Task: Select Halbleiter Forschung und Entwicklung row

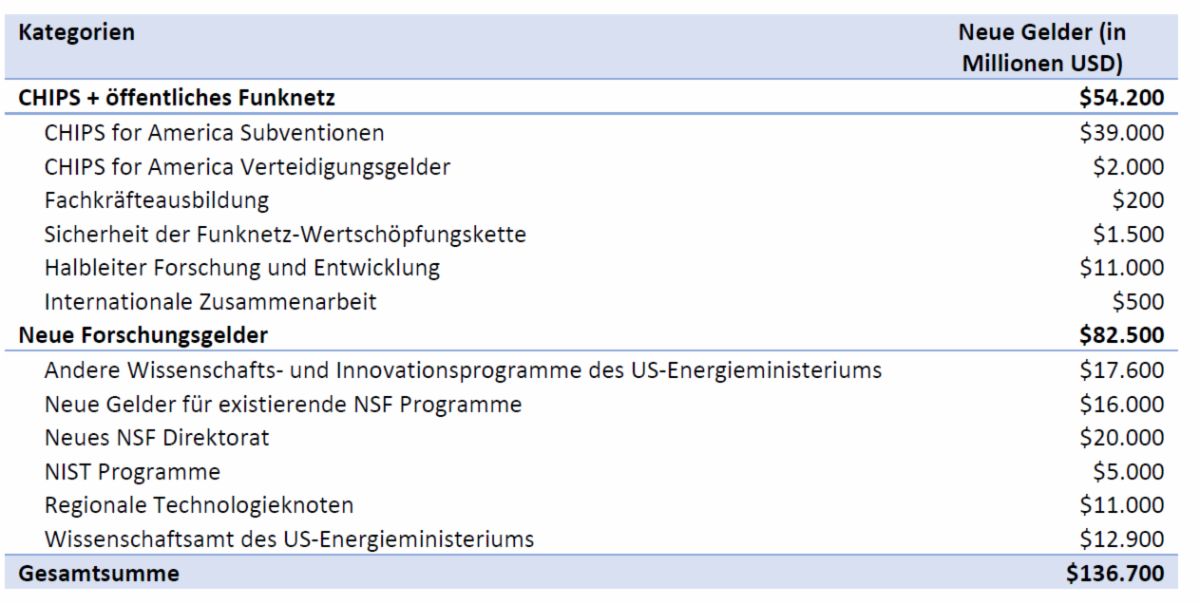Action: (243, 268)
